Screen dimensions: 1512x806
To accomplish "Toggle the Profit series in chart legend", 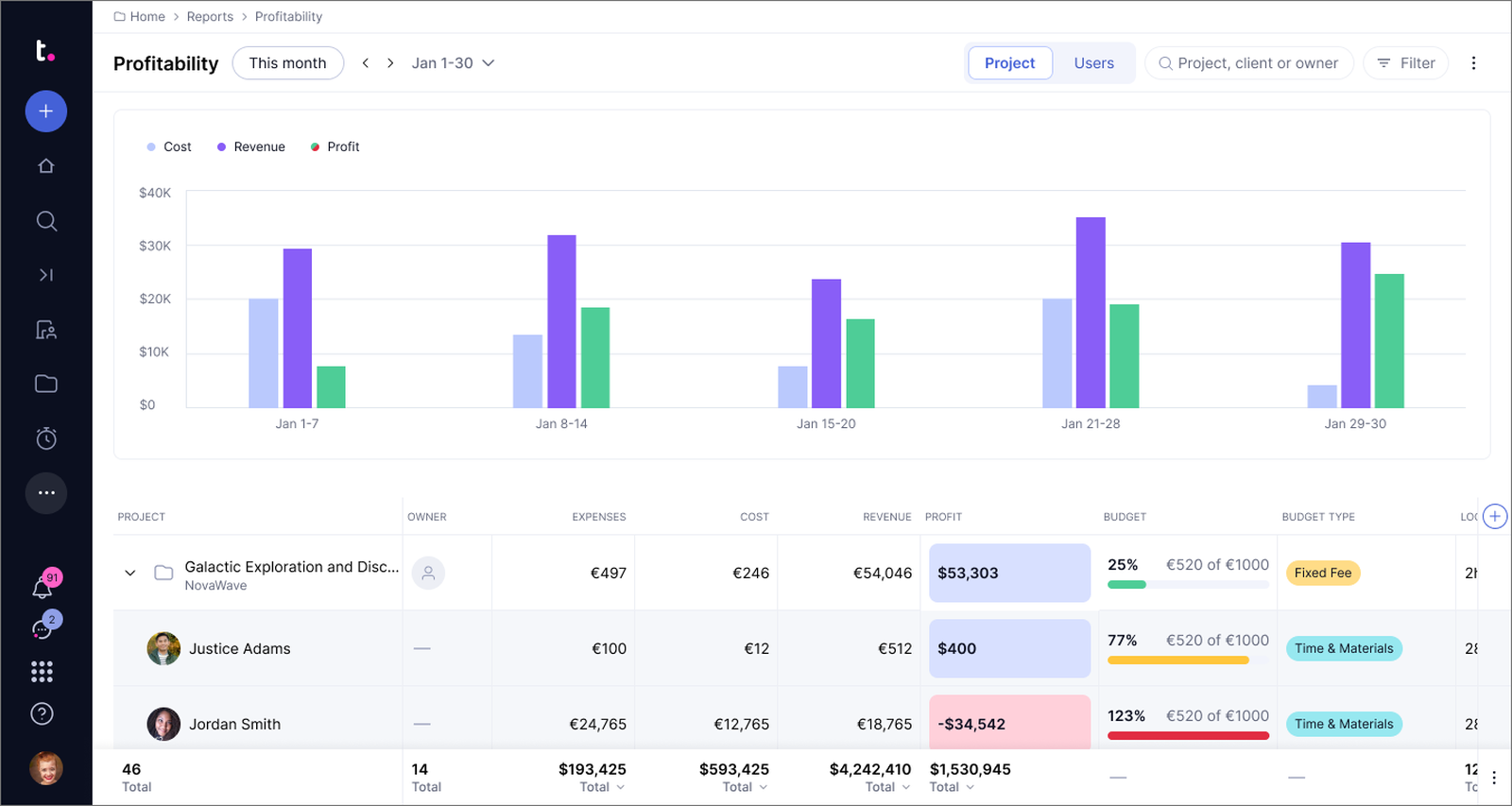I will [335, 146].
